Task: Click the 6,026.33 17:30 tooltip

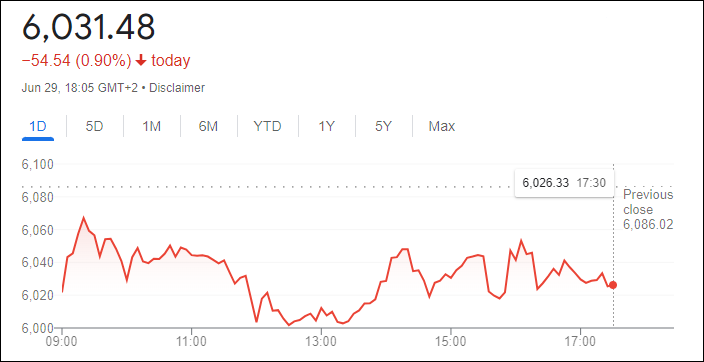Action: 564,183
